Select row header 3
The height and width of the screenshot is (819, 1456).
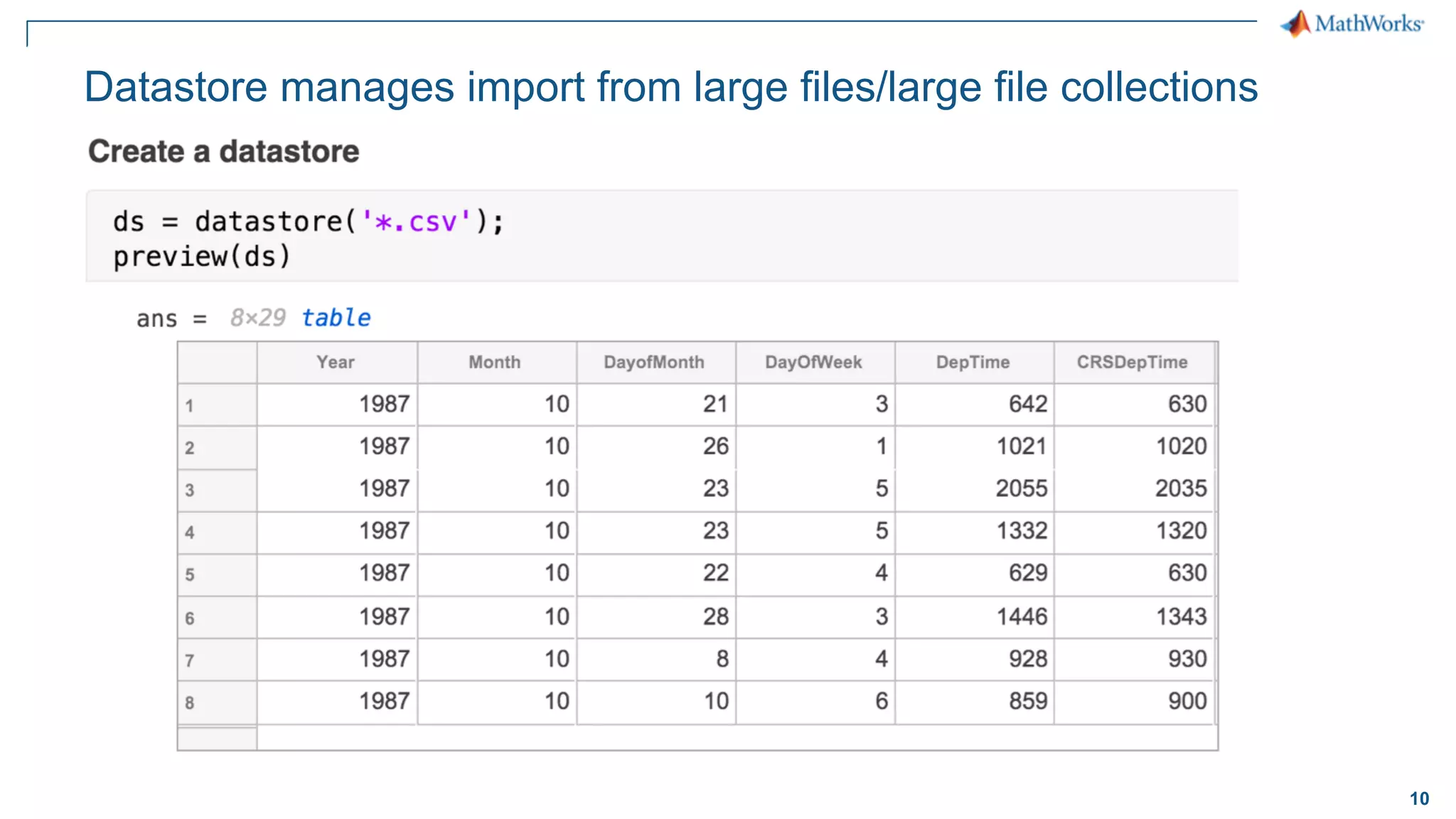217,490
